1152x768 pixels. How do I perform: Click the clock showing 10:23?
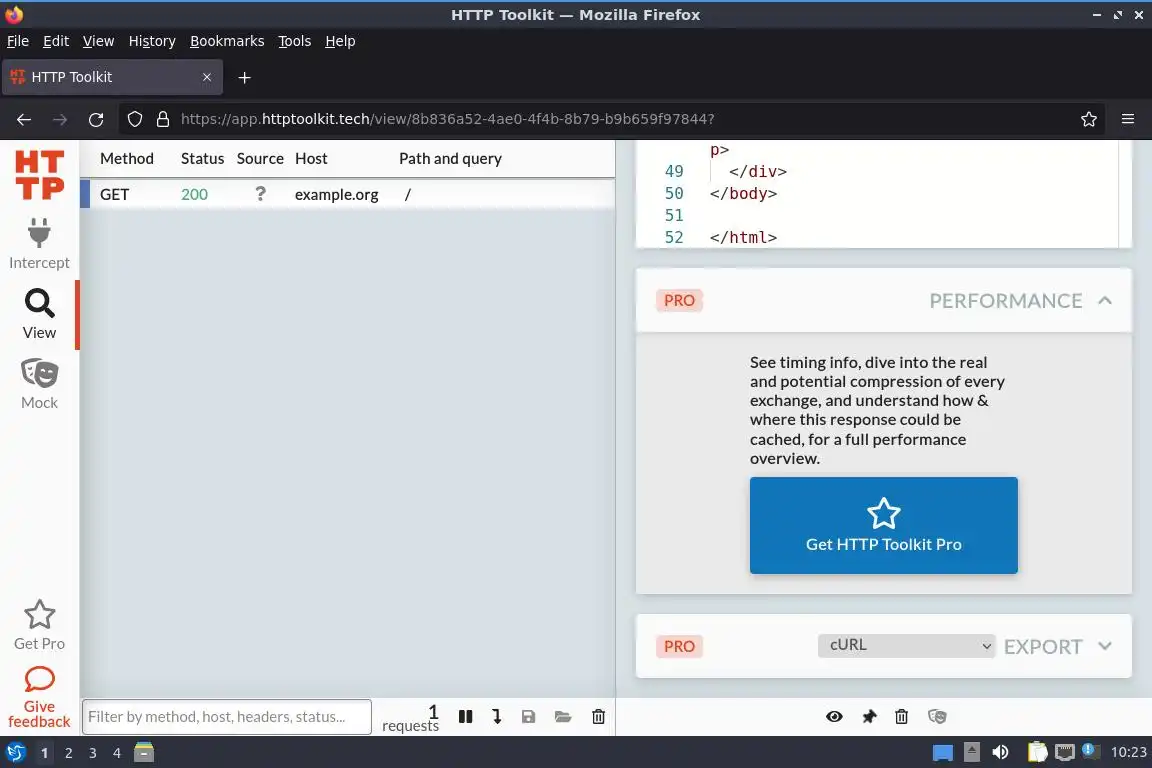(x=1128, y=752)
